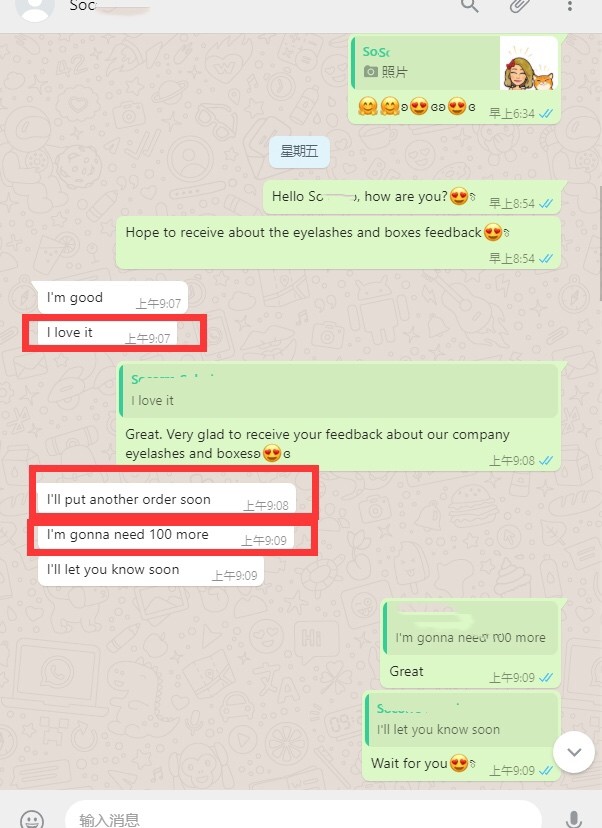Open the chat search magnifier icon

[469, 6]
